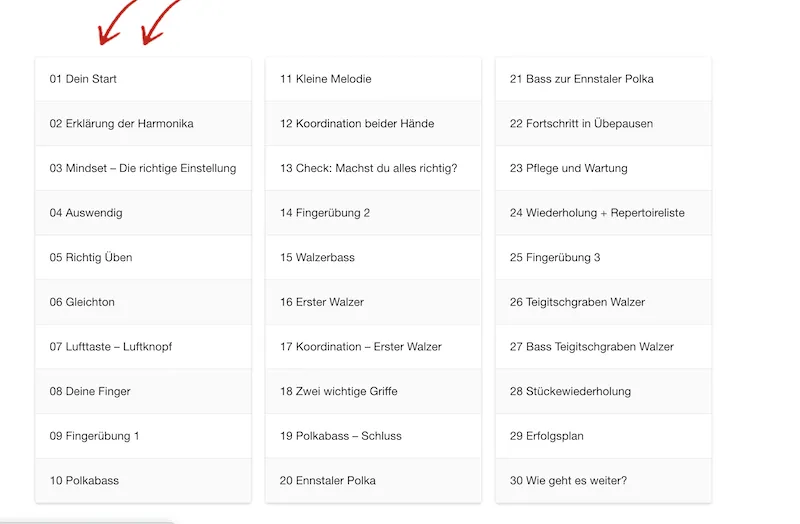Select 02 Erklärung der Harmonika
The height and width of the screenshot is (524, 800).
tap(143, 123)
